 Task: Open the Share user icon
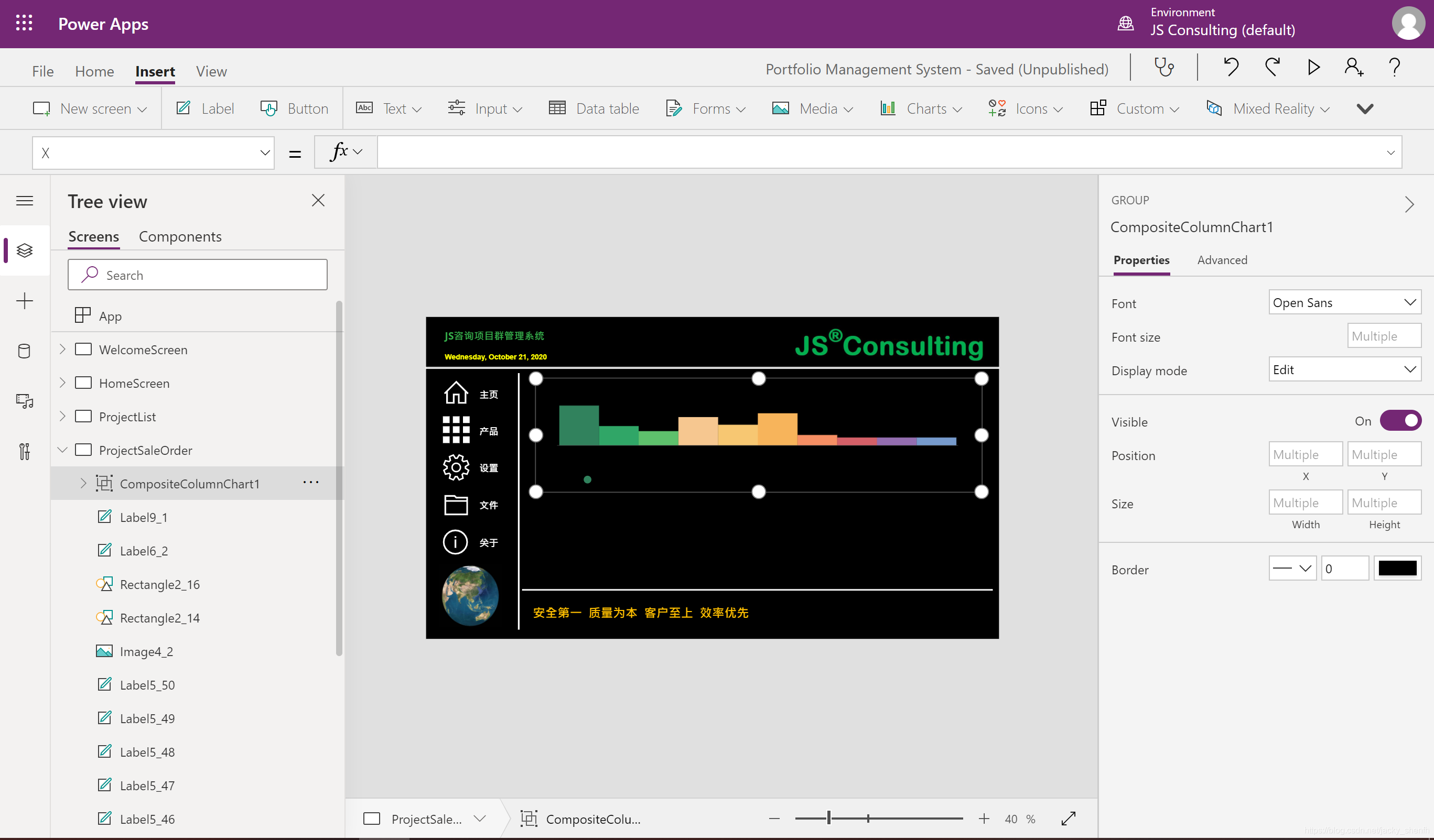coord(1354,68)
